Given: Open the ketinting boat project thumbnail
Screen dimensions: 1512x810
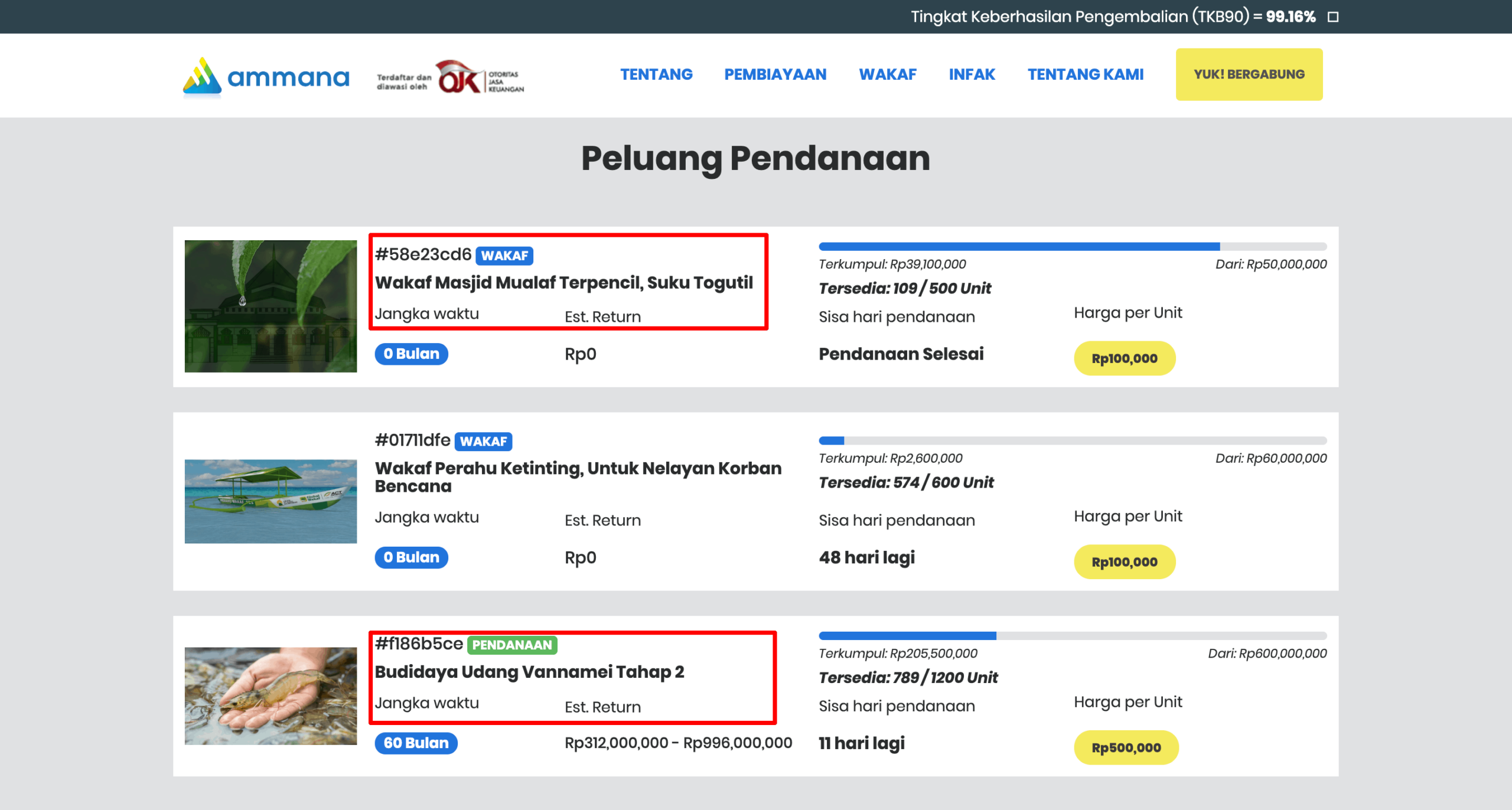Looking at the screenshot, I should (x=271, y=501).
